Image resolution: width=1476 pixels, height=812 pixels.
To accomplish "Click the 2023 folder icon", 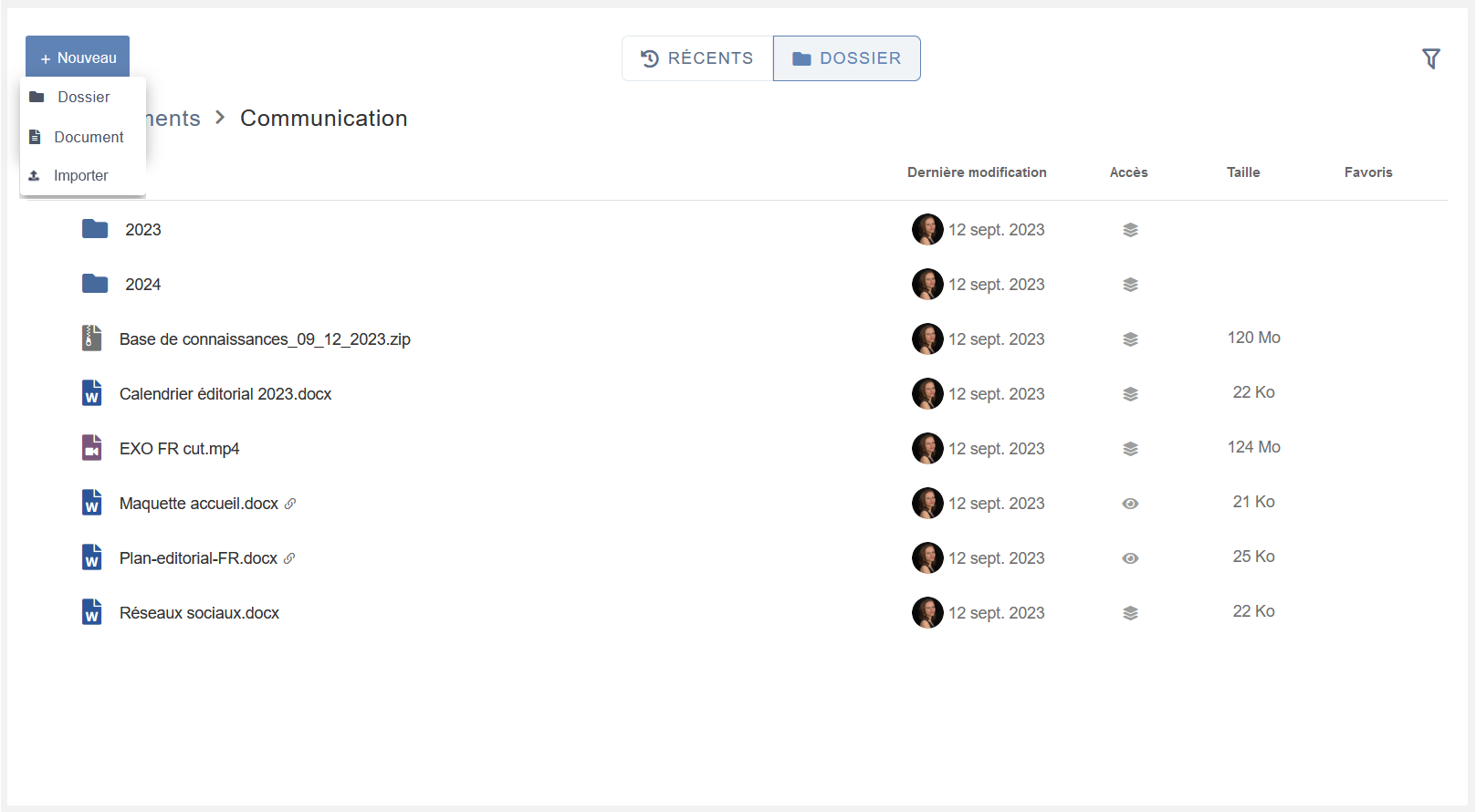I will 95,229.
